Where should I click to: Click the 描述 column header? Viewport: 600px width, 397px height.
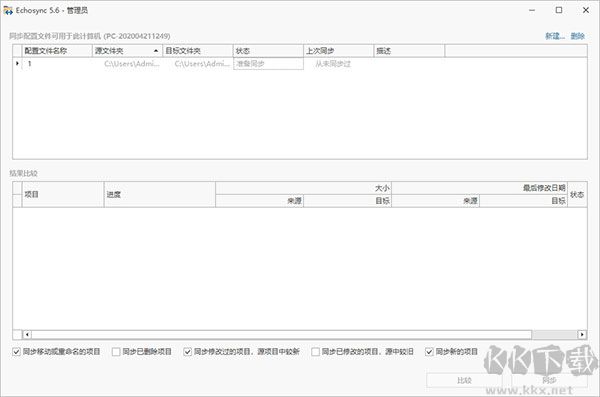point(409,51)
